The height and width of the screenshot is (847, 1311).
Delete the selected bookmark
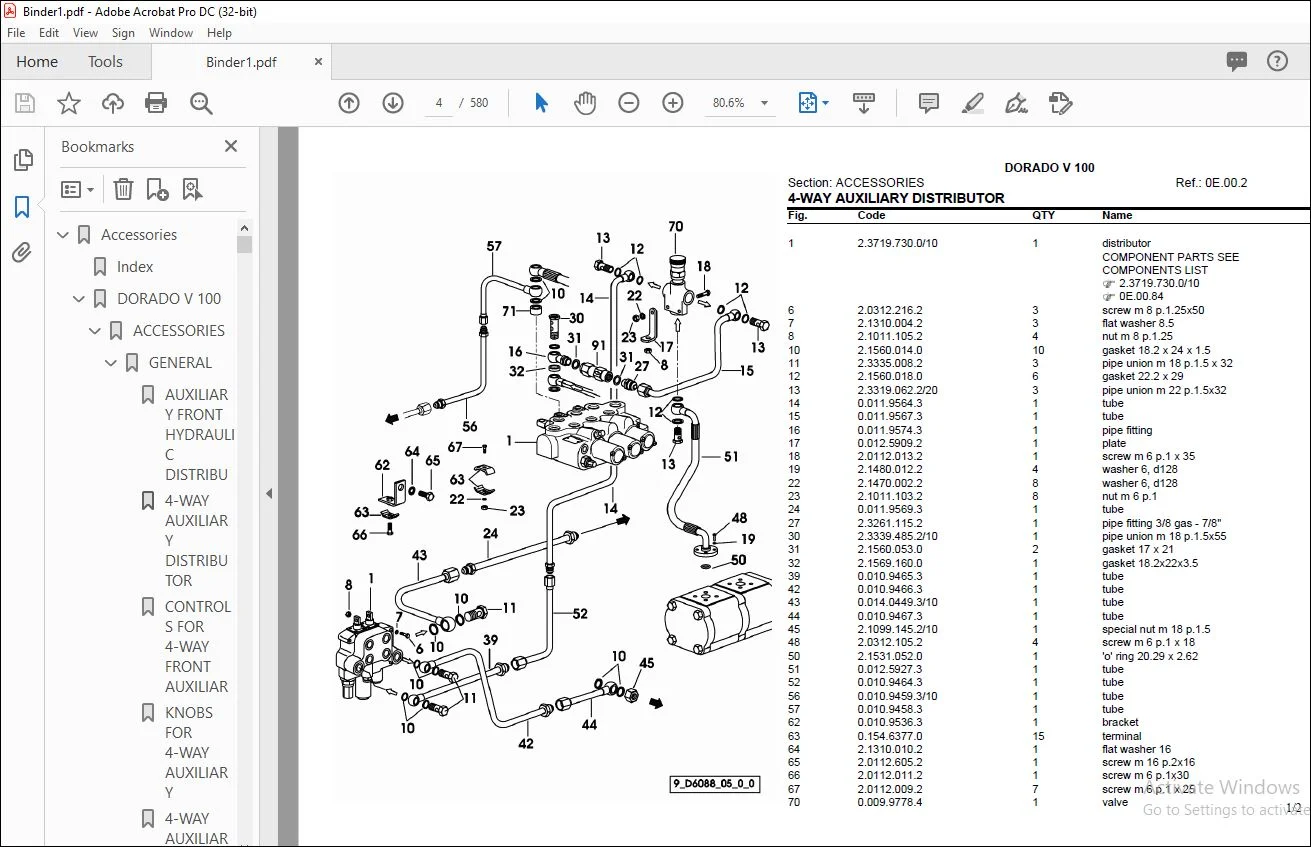[x=123, y=189]
